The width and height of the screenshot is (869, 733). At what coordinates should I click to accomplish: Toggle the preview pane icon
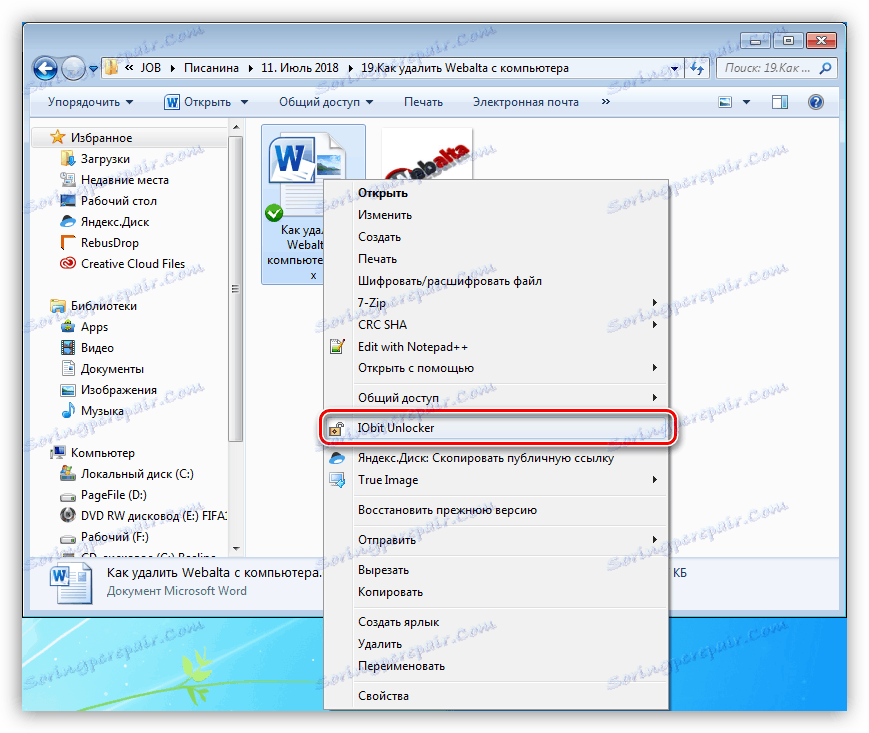pyautogui.click(x=780, y=102)
